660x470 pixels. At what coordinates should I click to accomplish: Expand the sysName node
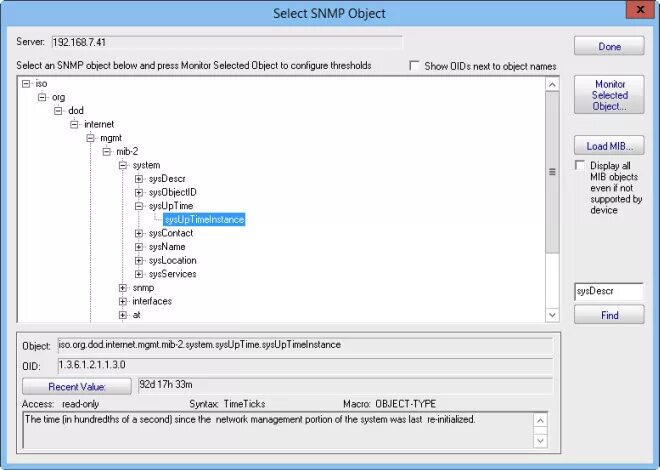point(139,247)
